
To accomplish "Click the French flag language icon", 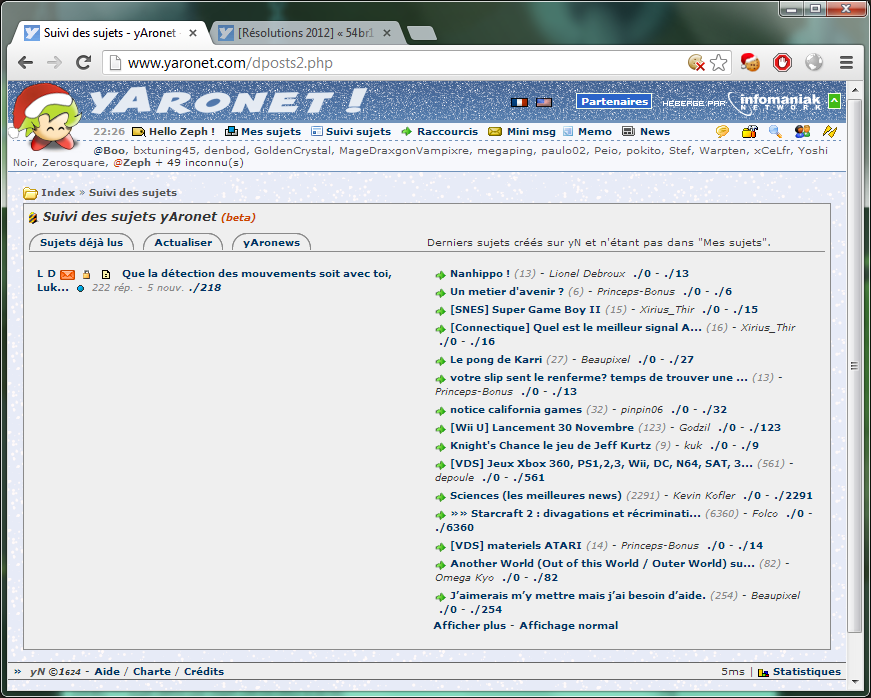I will (x=518, y=102).
